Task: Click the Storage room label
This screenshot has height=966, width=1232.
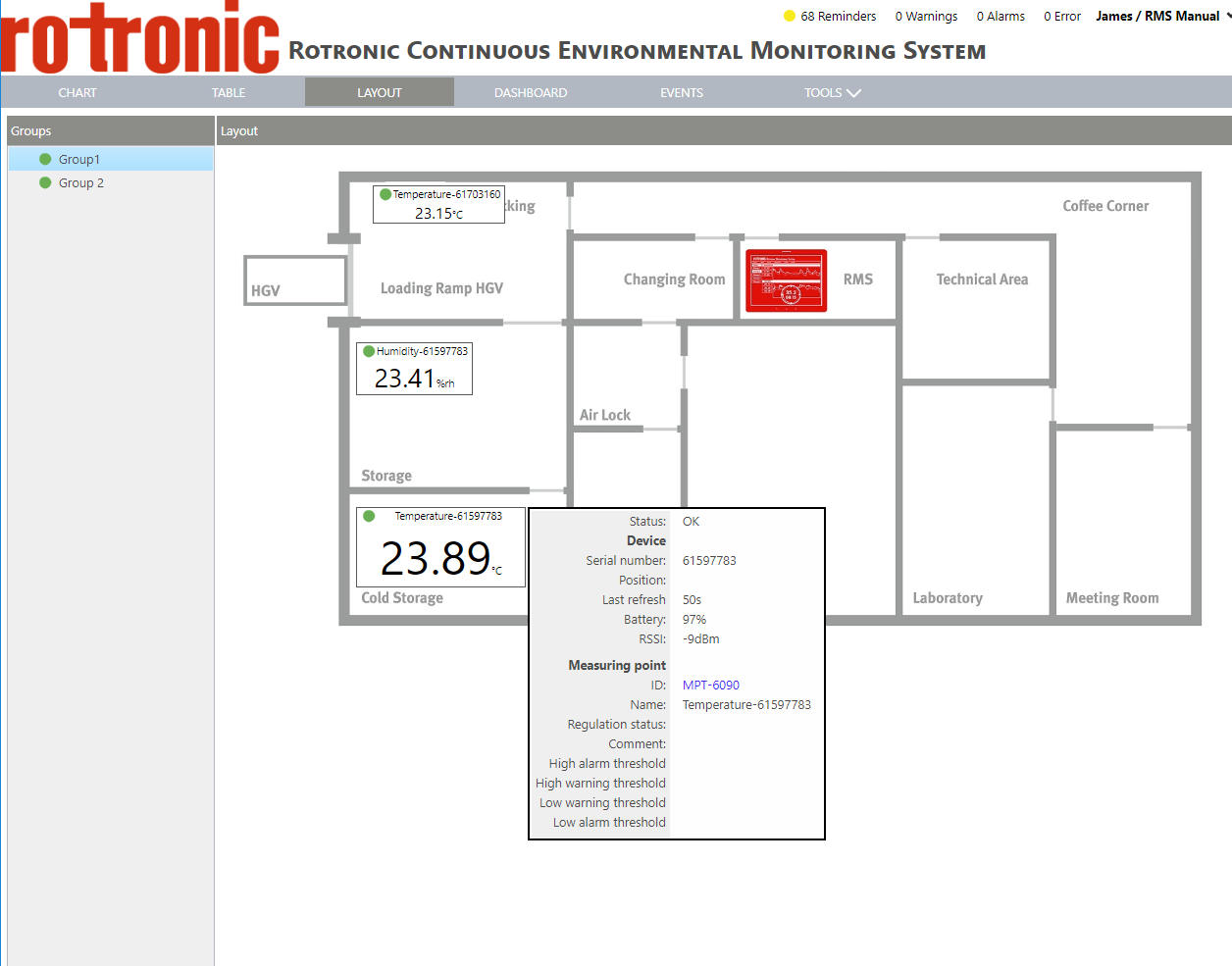Action: 386,476
